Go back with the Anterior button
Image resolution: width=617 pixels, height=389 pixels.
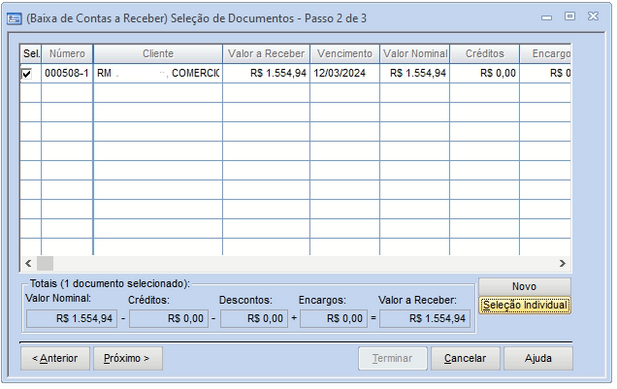(x=55, y=358)
